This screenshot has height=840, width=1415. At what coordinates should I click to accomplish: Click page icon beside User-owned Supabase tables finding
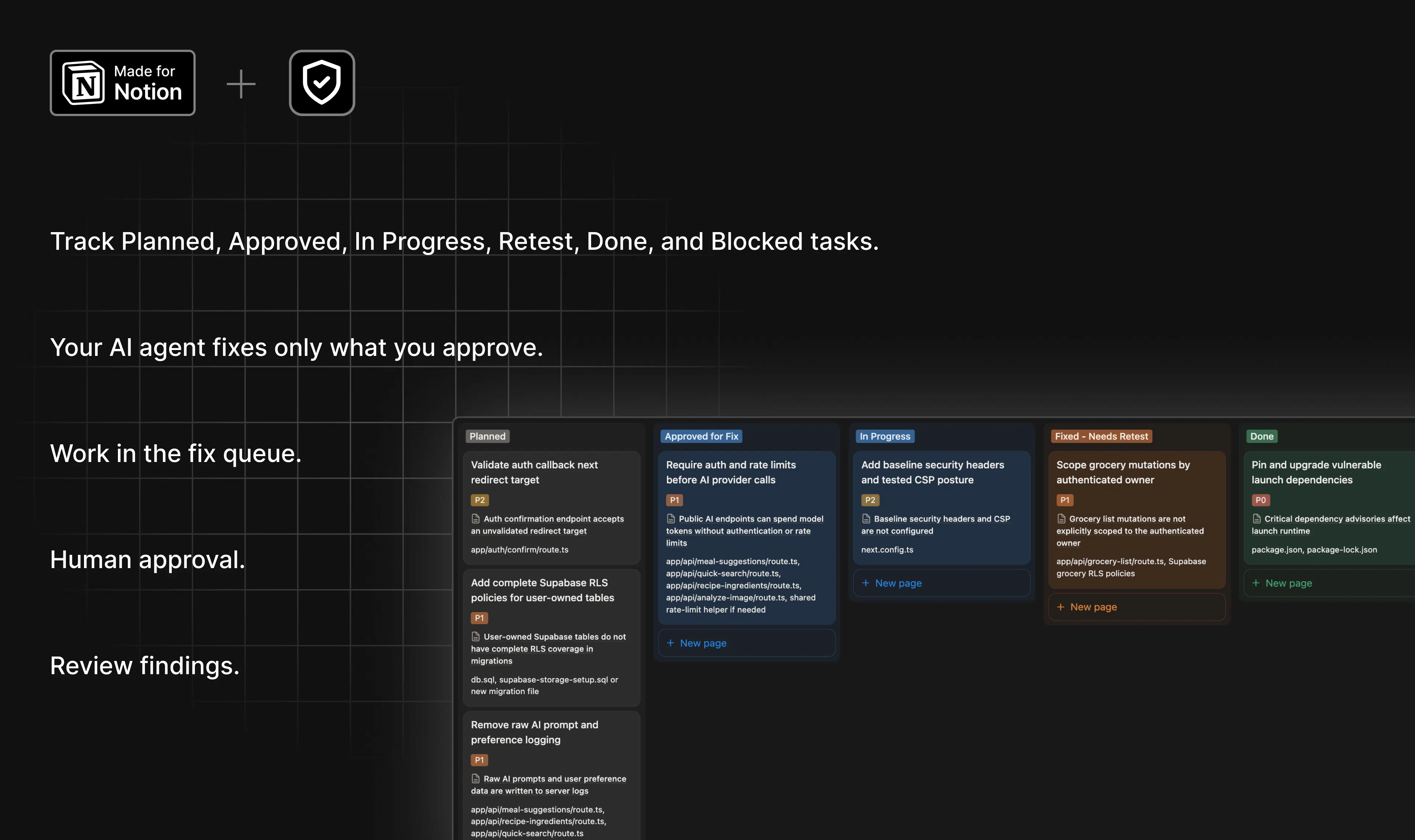(x=476, y=637)
